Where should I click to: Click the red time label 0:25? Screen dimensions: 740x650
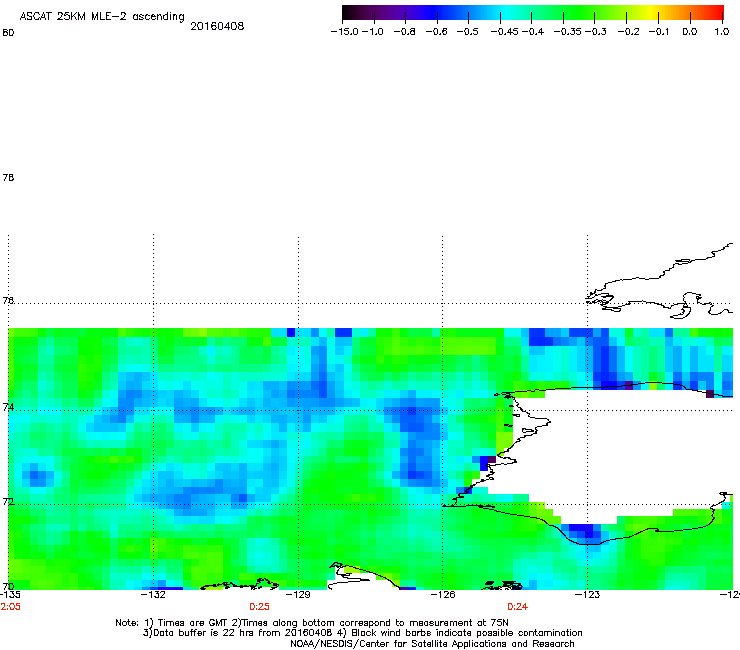[x=260, y=607]
